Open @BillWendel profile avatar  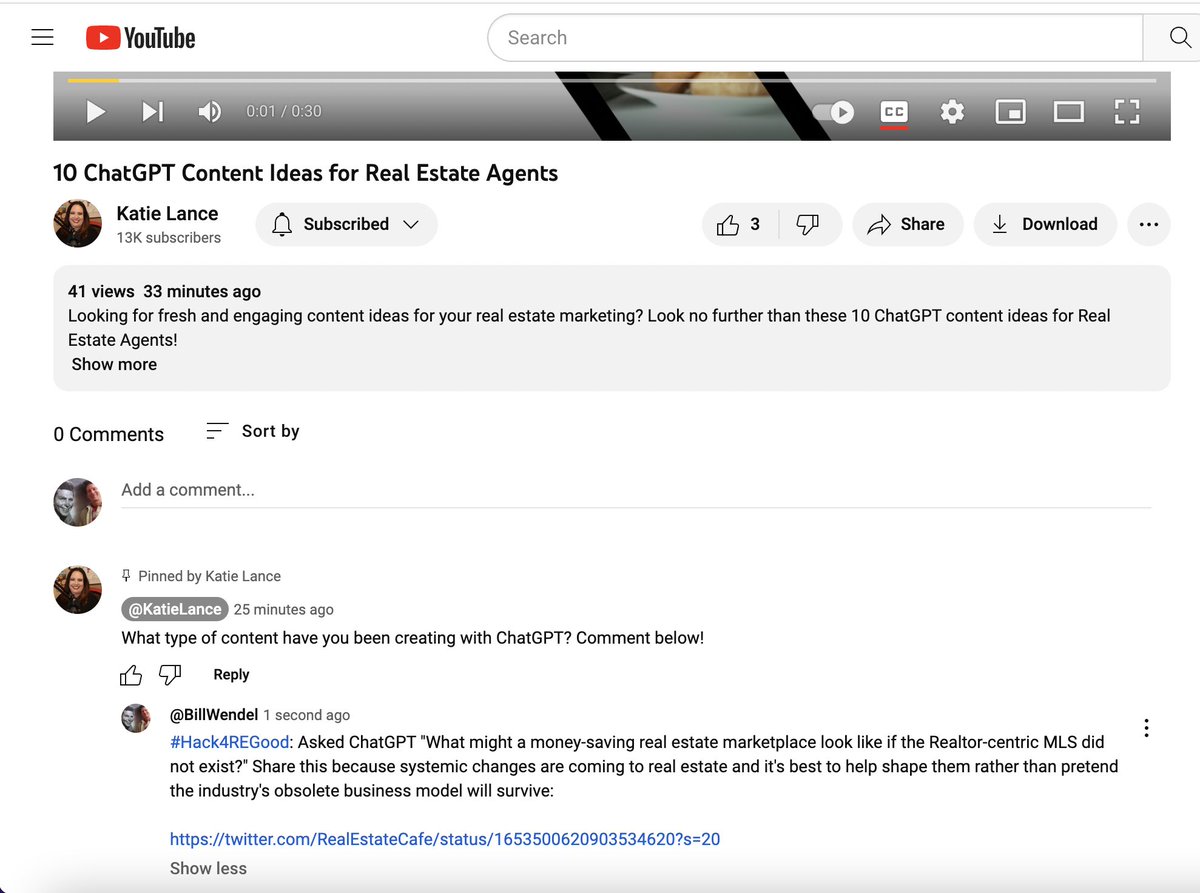coord(135,718)
